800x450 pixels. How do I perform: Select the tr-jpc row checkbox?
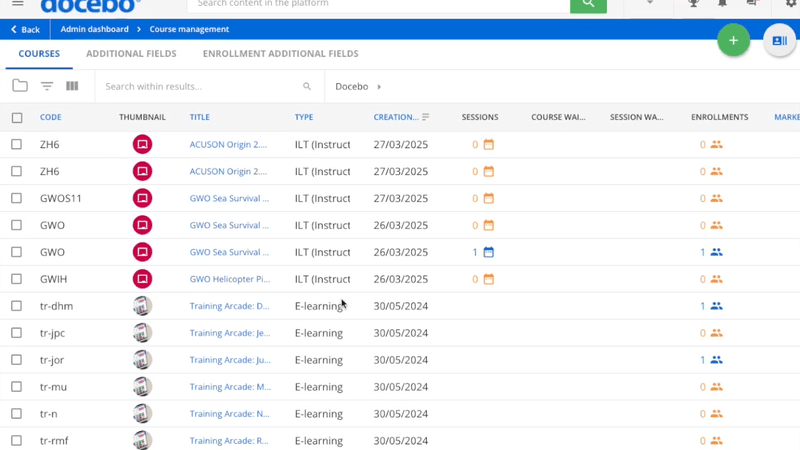[x=16, y=333]
